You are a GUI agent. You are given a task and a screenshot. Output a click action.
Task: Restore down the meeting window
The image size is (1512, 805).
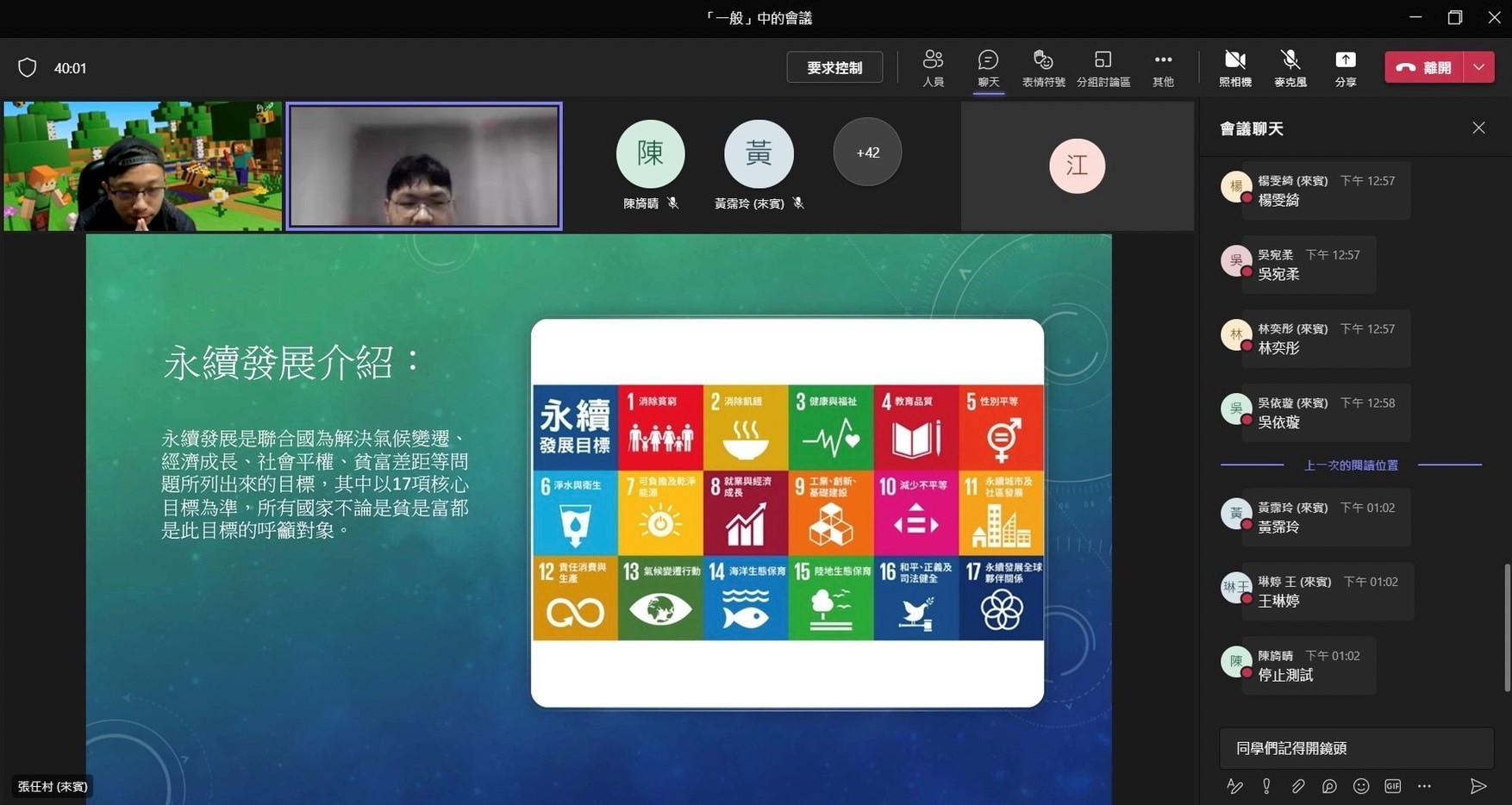[1455, 17]
